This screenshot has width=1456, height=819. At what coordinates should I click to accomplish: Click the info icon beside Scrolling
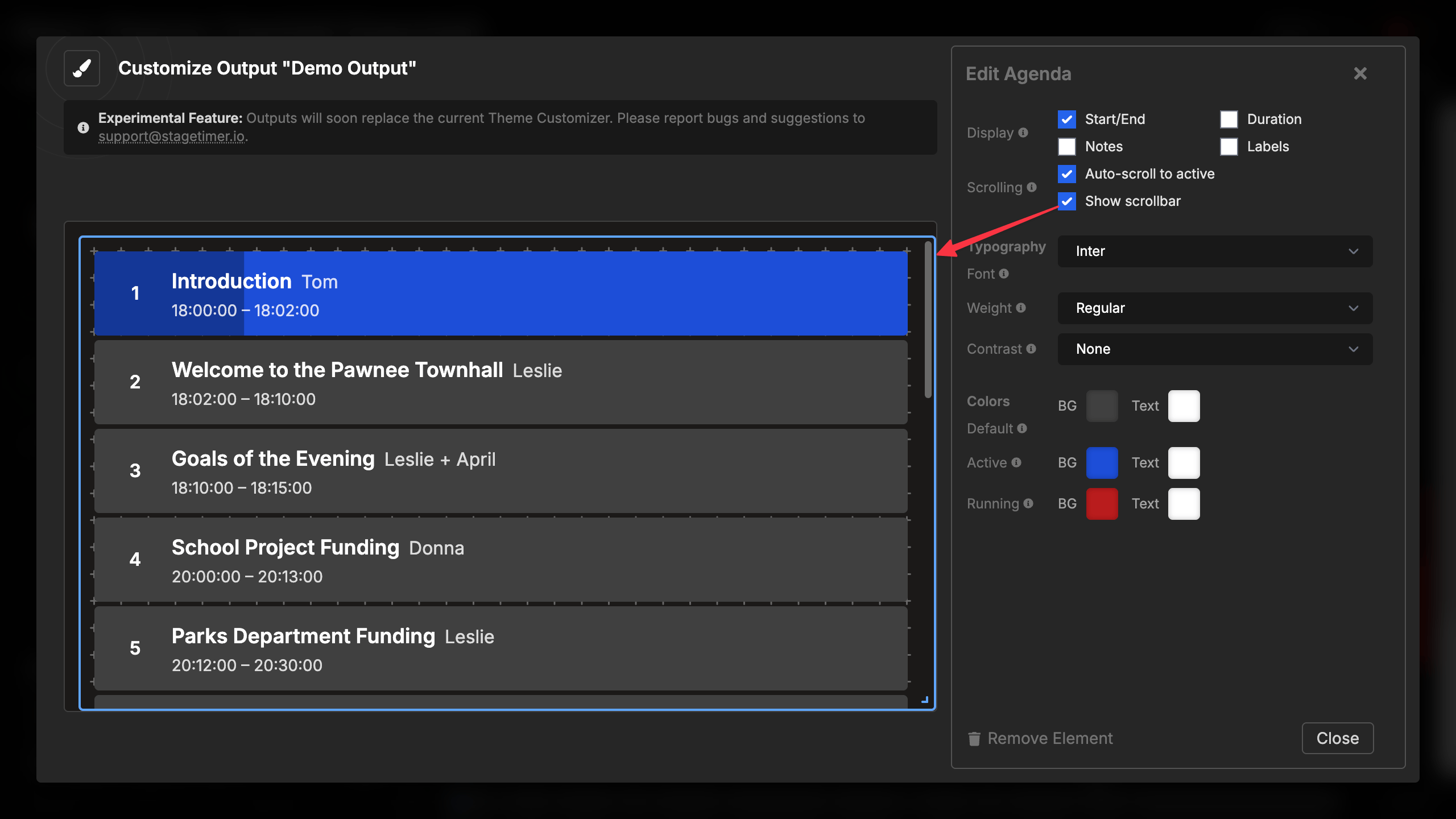(1033, 187)
